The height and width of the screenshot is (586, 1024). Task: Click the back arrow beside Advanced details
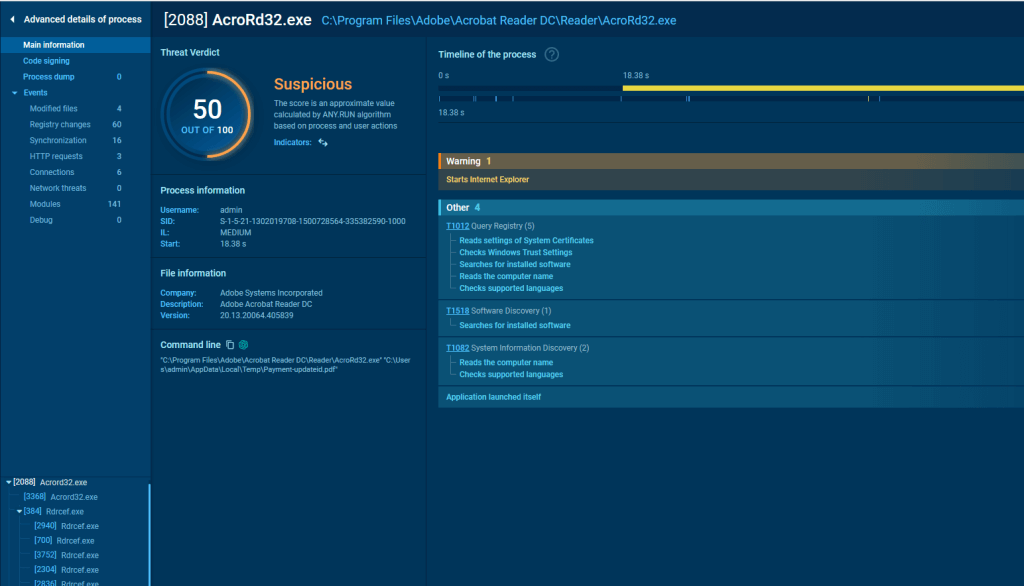(x=12, y=20)
